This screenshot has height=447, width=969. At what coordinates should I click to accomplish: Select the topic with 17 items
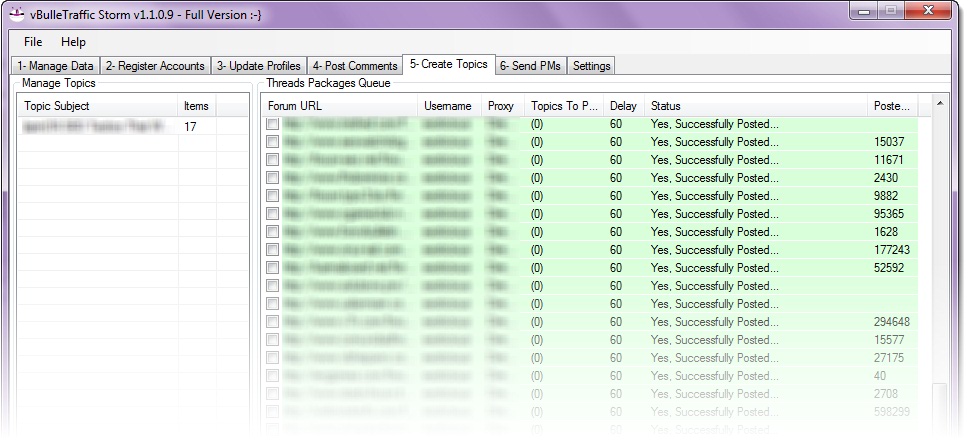pyautogui.click(x=100, y=127)
